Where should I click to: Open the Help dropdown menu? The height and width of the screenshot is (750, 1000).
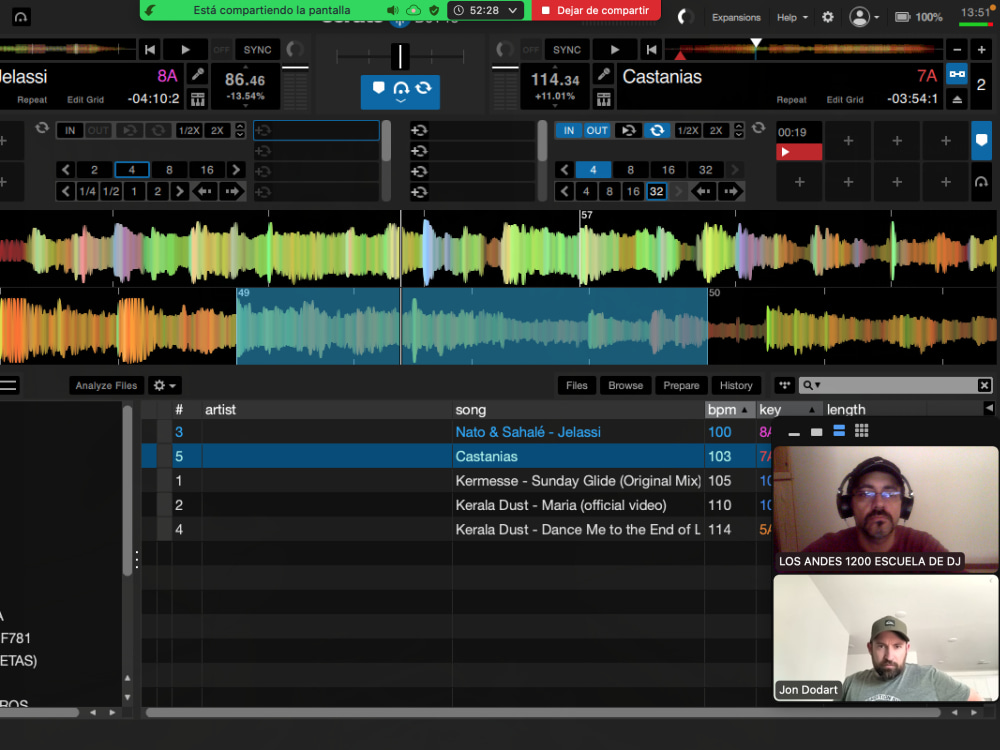tap(792, 17)
